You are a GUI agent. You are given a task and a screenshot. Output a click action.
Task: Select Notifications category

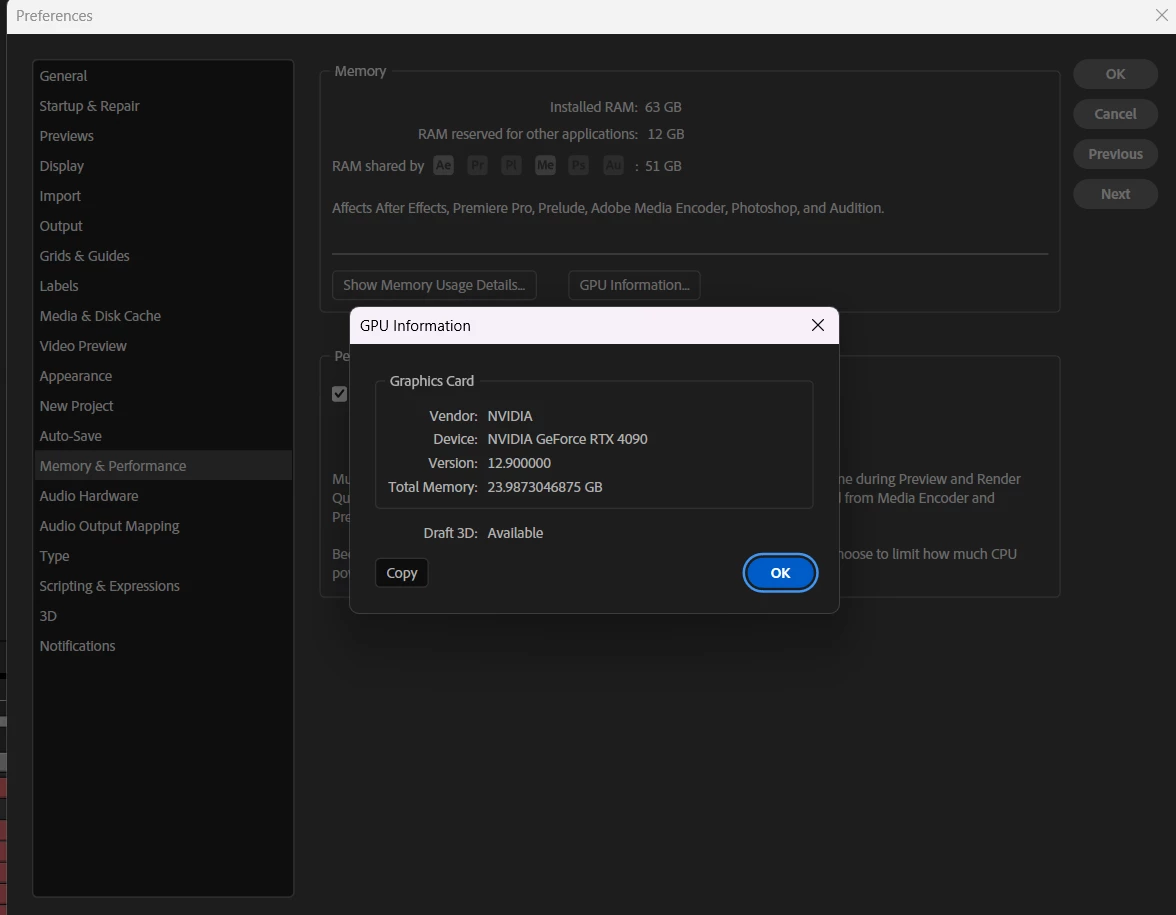tap(163, 646)
